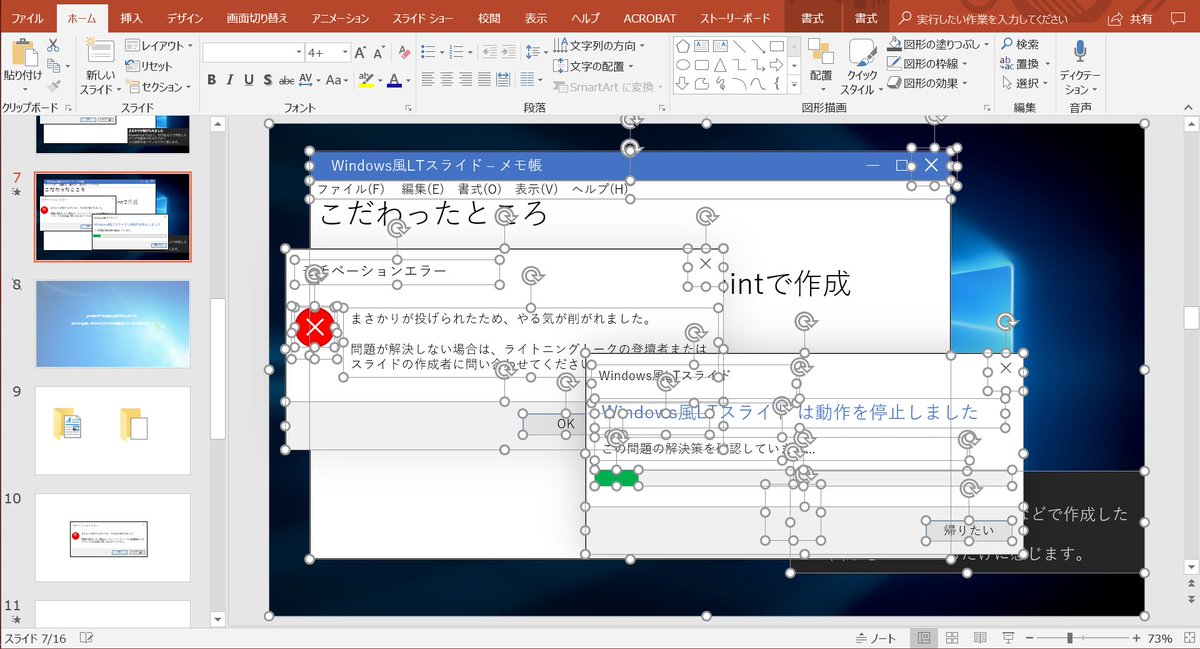Image resolution: width=1200 pixels, height=649 pixels.
Task: Select the text box shape in gallery
Action: point(701,45)
